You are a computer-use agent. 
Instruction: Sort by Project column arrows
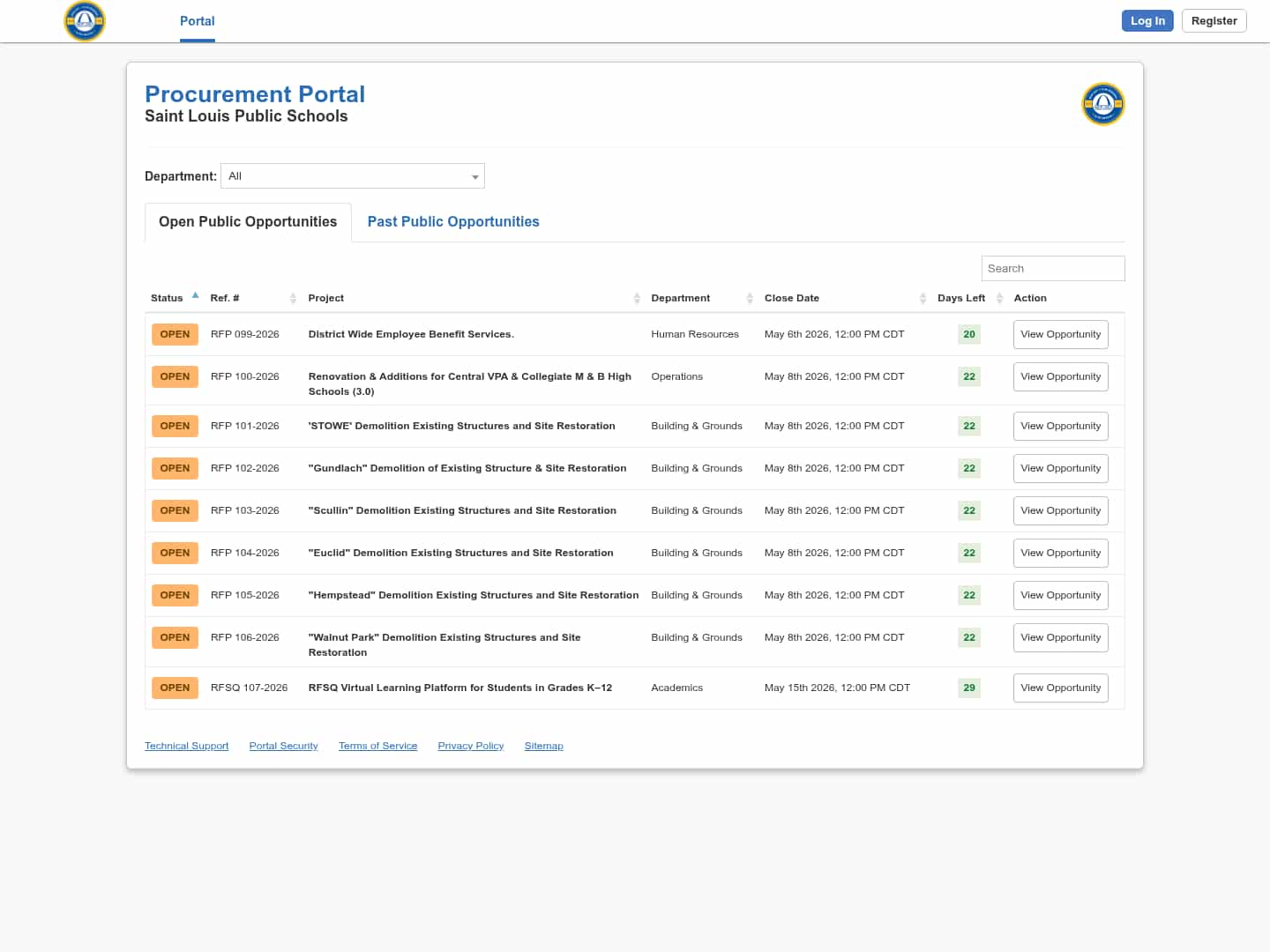click(637, 299)
